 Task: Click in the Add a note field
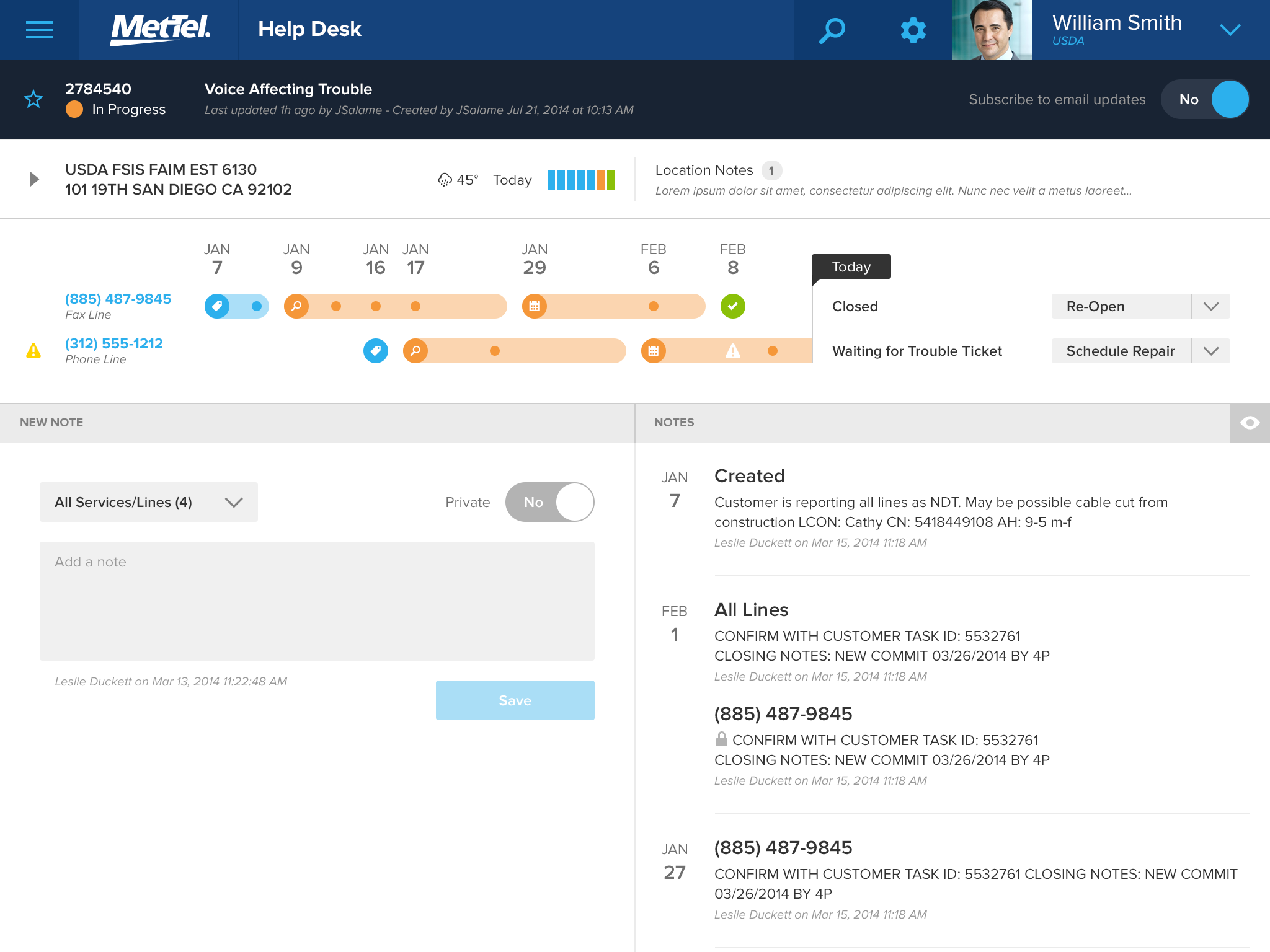(317, 601)
